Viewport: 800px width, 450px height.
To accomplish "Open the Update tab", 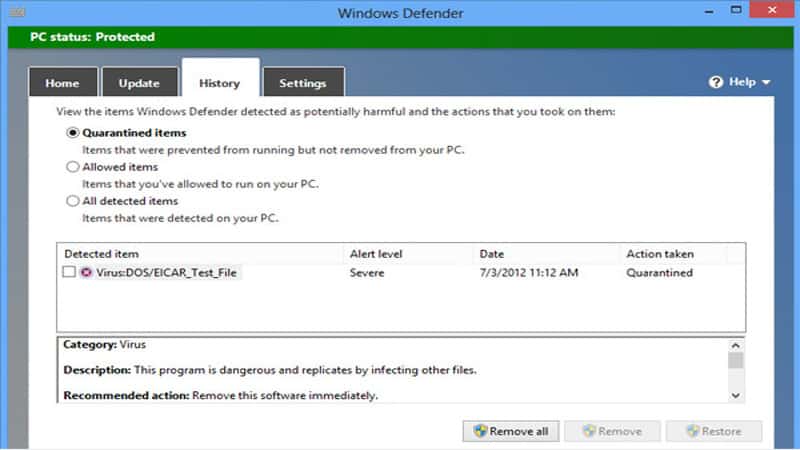I will point(139,83).
